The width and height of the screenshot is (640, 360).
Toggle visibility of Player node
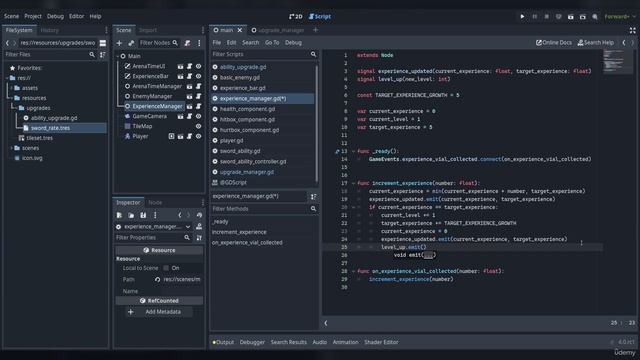click(x=198, y=136)
